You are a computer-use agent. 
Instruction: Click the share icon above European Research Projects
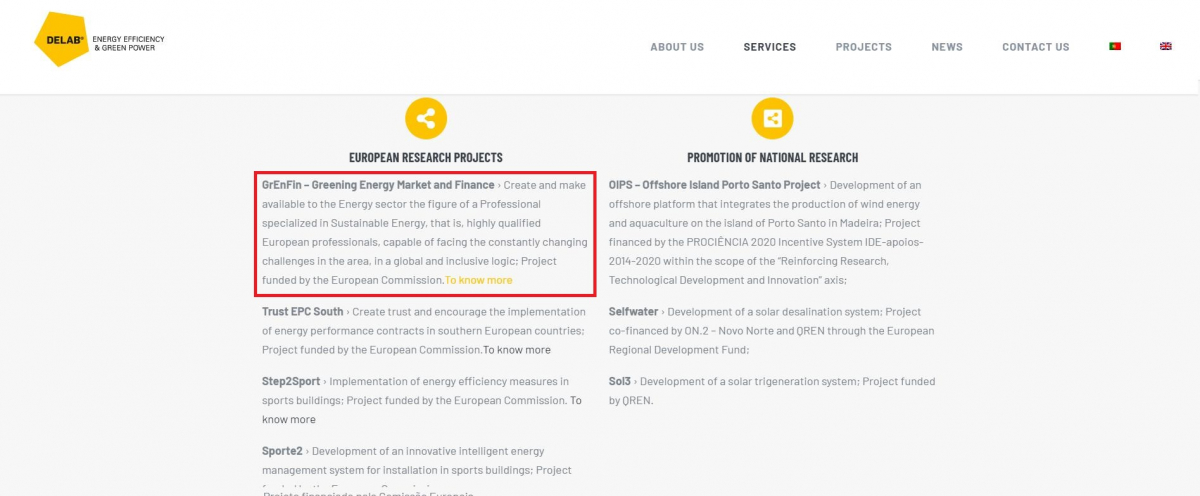[426, 119]
